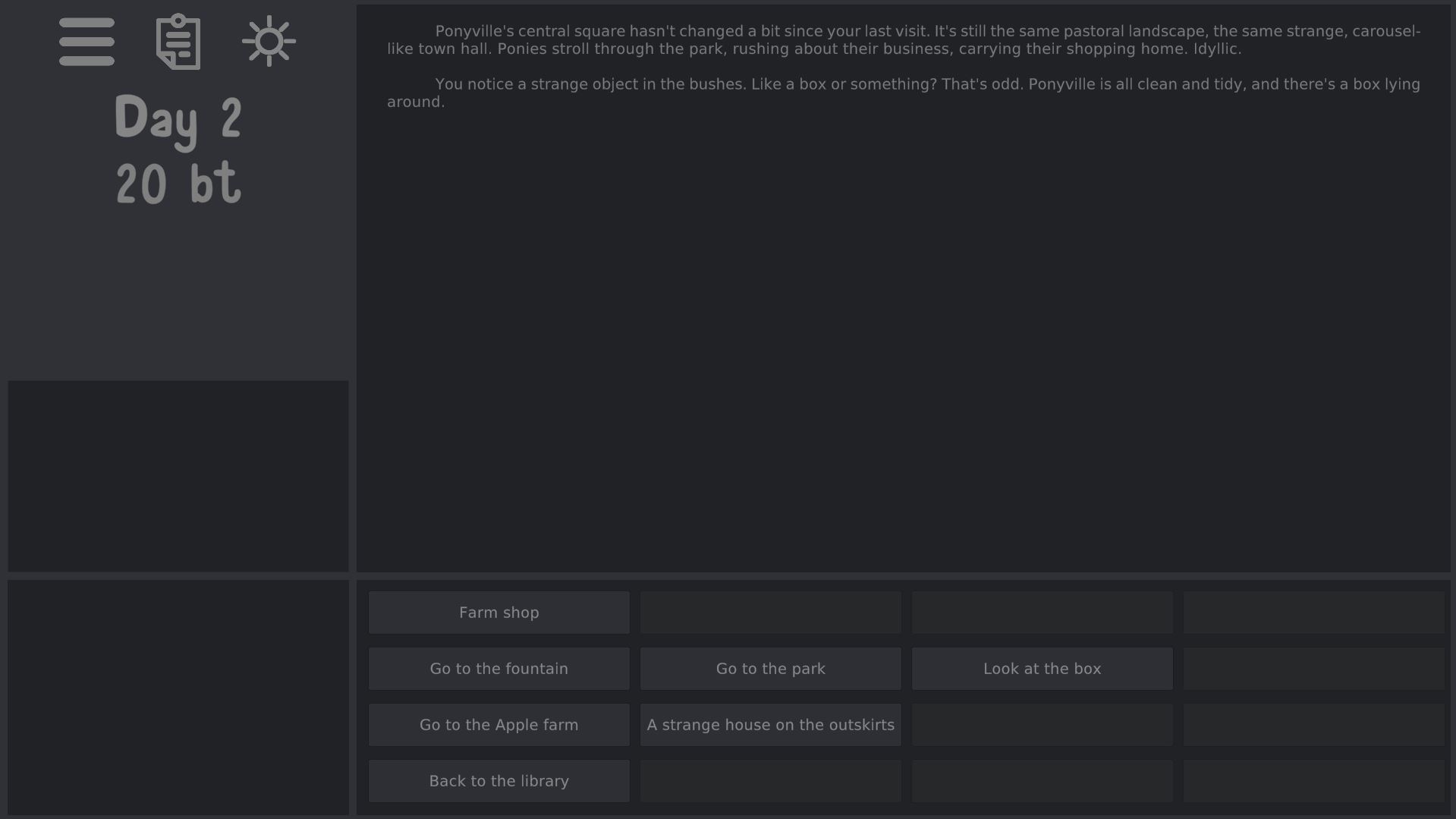Click the empty panel left of the action buttons
This screenshot has height=819, width=1456.
click(x=178, y=698)
